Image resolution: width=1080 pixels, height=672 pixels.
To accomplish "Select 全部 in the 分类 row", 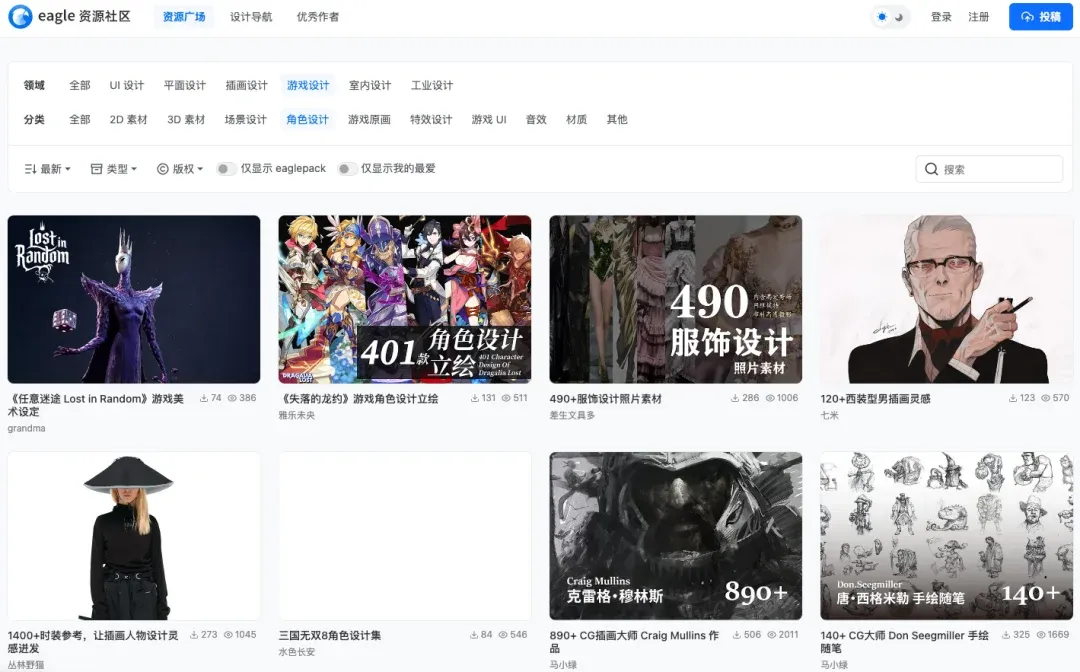I will (80, 120).
